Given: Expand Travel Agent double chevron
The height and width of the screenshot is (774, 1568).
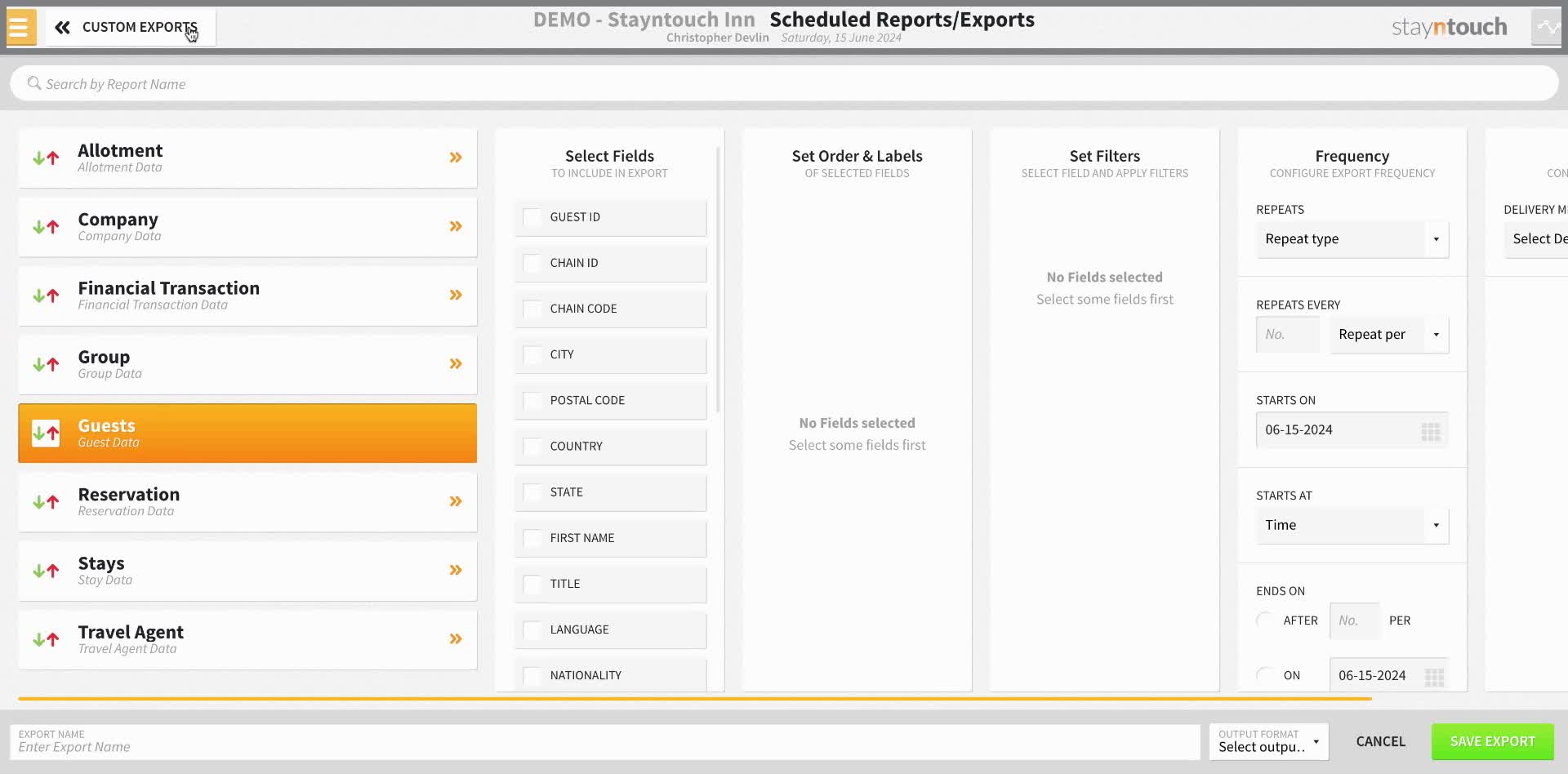Looking at the screenshot, I should point(456,638).
